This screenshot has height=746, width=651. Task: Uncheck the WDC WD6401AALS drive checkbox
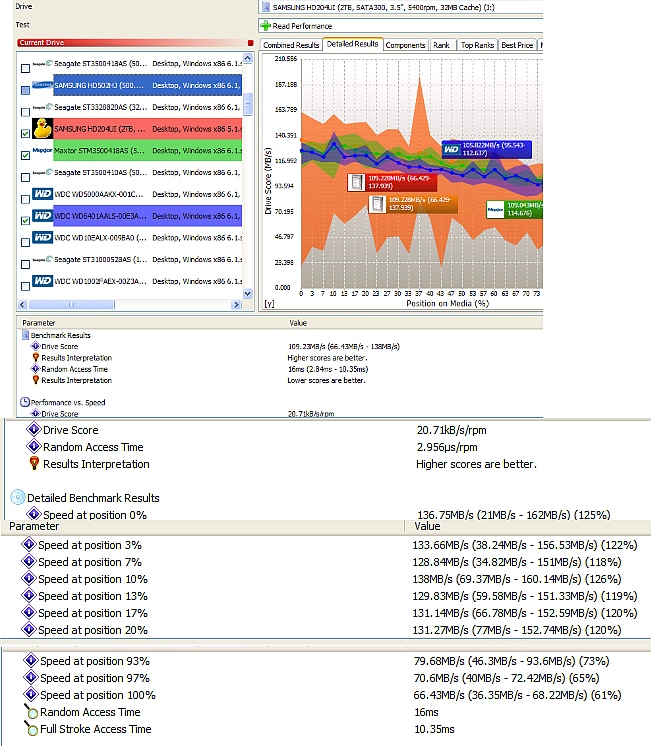click(26, 221)
